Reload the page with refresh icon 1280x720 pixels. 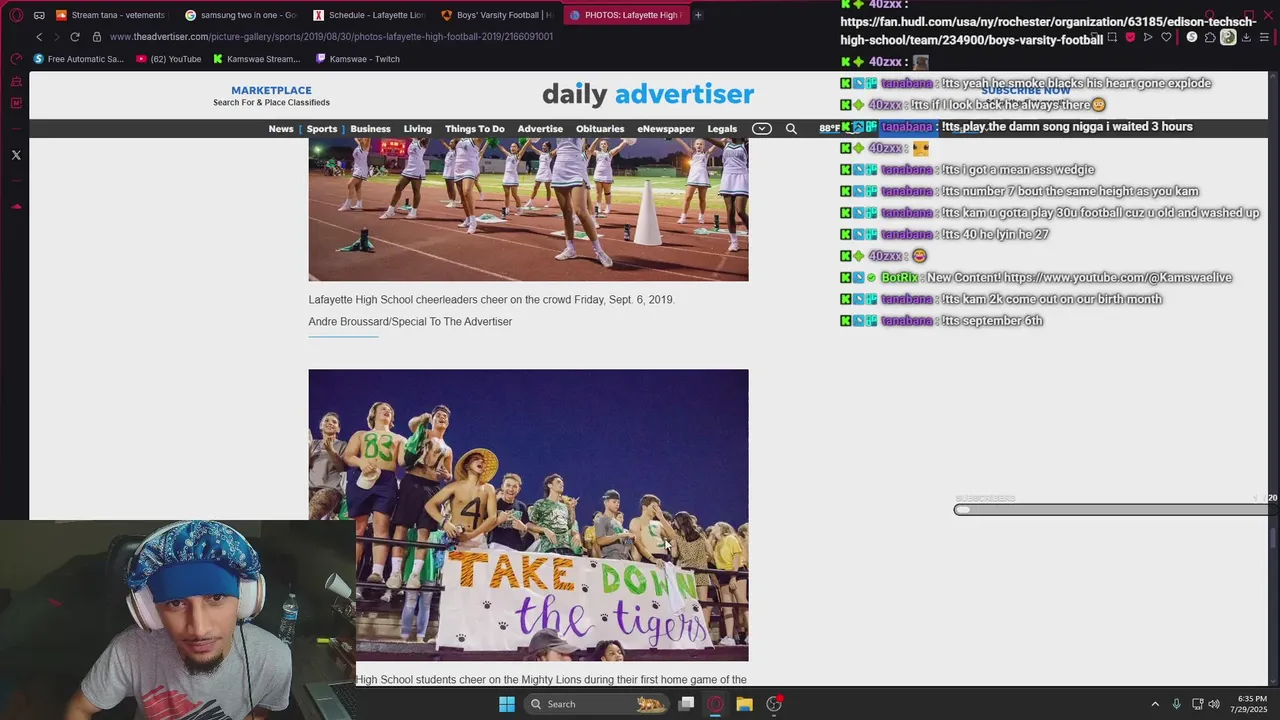(x=75, y=37)
